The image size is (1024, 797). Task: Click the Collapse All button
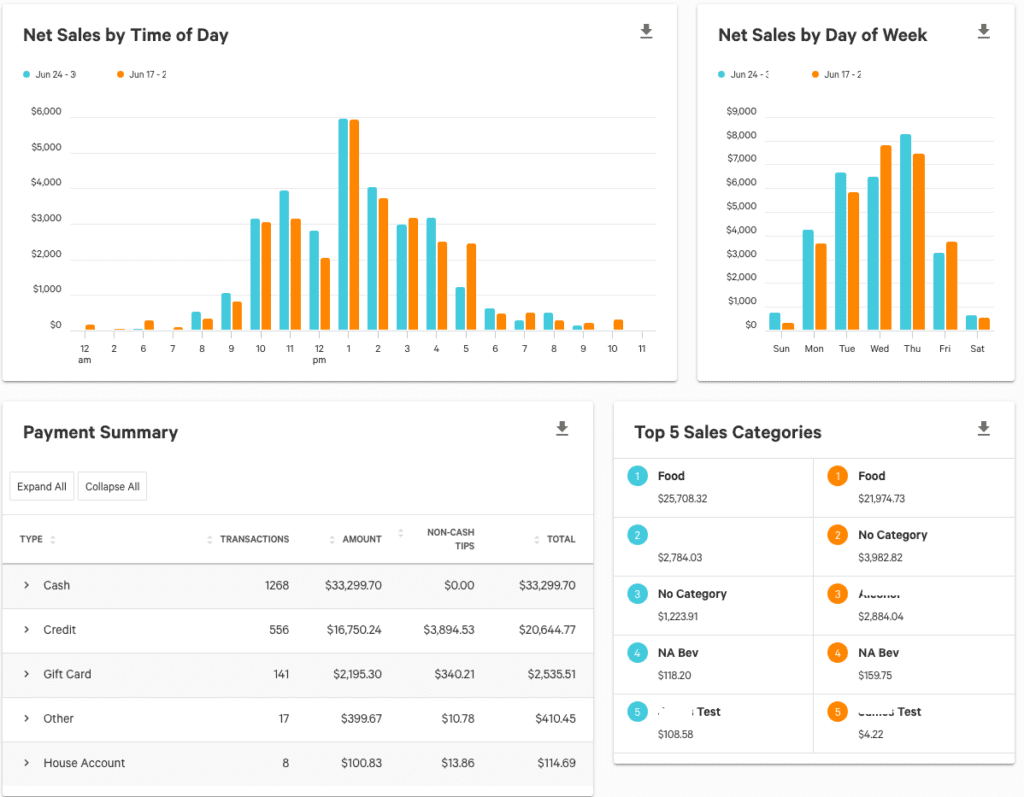[x=112, y=486]
